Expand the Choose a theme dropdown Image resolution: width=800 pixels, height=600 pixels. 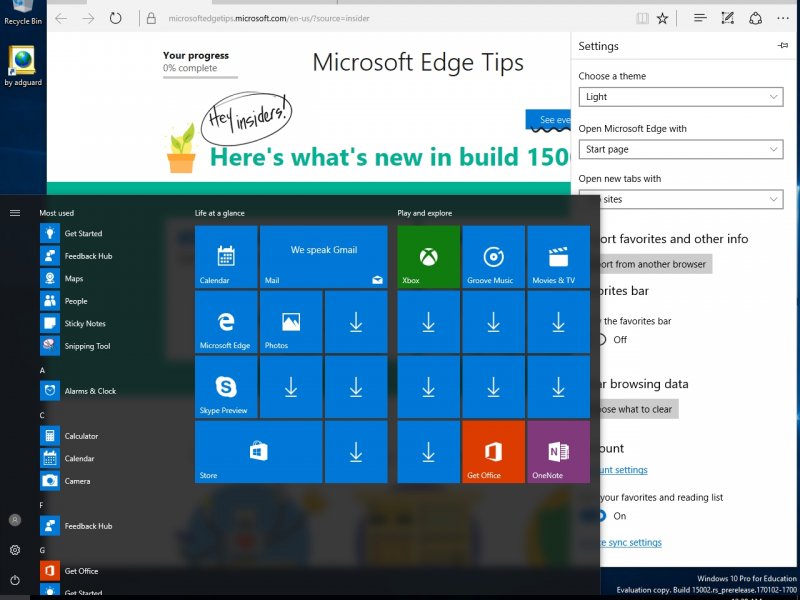681,97
